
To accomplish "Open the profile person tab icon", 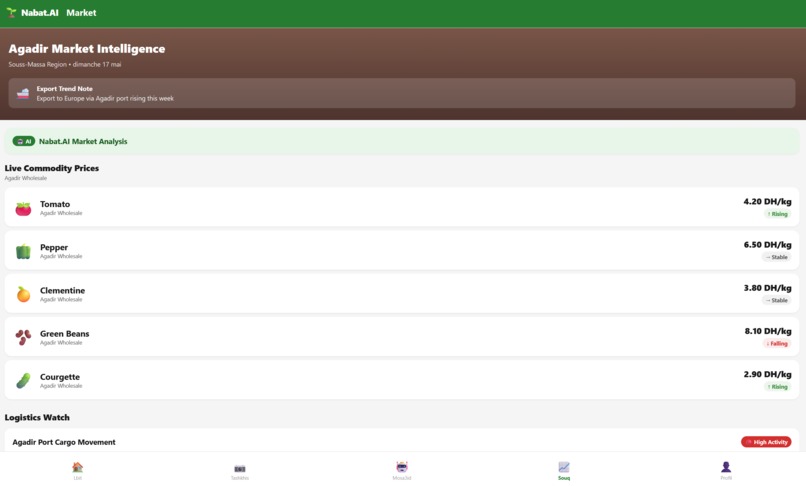I will coord(726,467).
